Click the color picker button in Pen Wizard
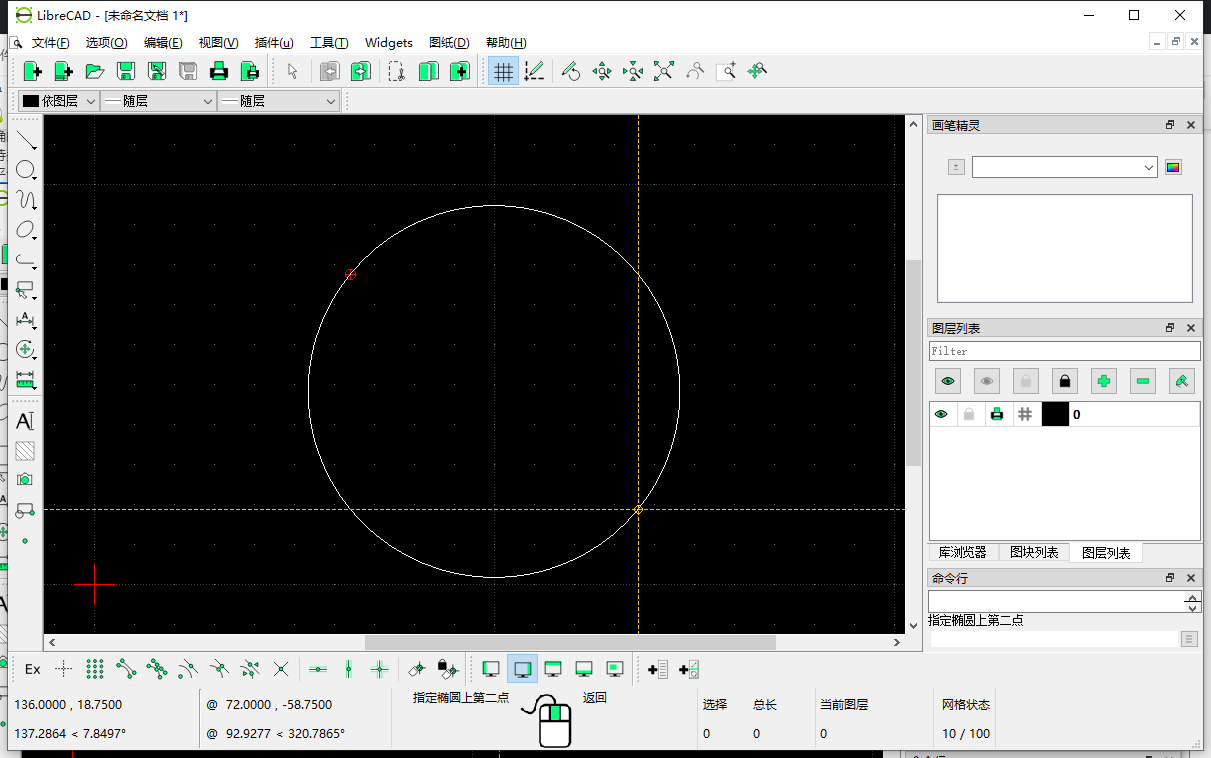 [x=1174, y=167]
